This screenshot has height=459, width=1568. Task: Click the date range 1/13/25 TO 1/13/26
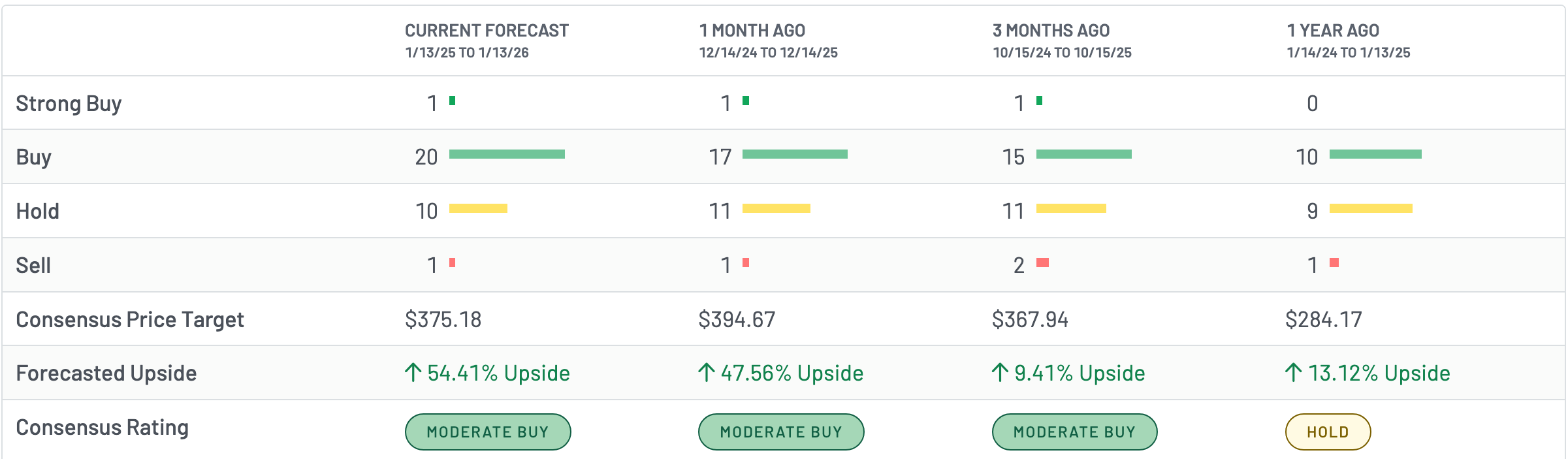(x=467, y=53)
